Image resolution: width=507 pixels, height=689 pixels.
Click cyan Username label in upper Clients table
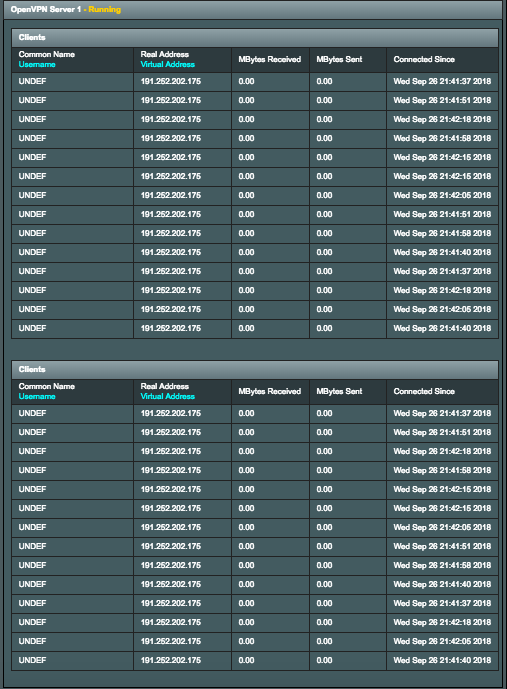pyautogui.click(x=37, y=65)
